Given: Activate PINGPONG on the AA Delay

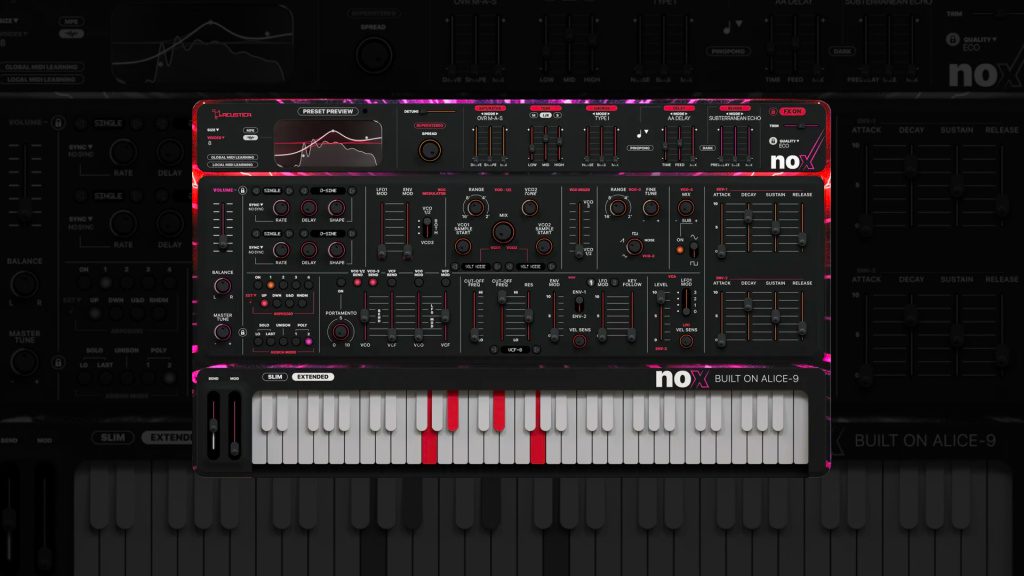Looking at the screenshot, I should tap(639, 147).
